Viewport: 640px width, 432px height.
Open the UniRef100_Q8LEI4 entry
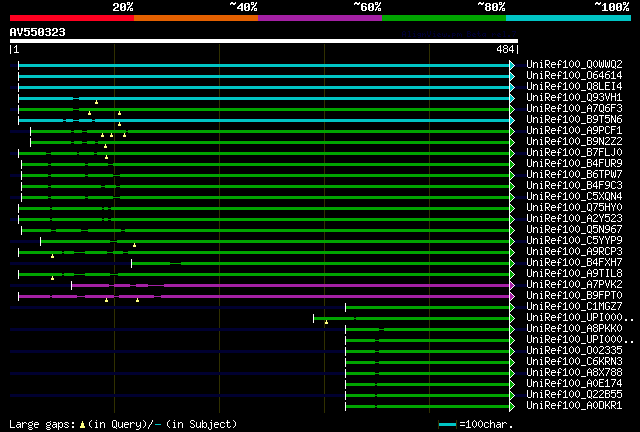point(574,87)
